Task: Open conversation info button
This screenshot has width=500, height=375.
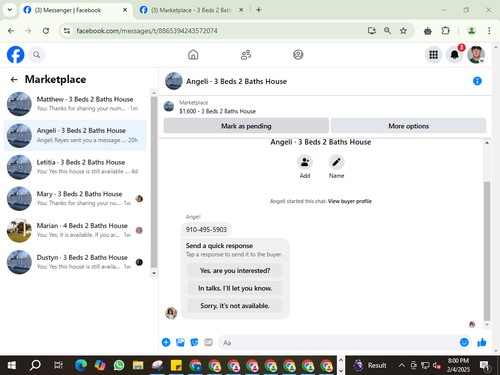Action: click(477, 81)
